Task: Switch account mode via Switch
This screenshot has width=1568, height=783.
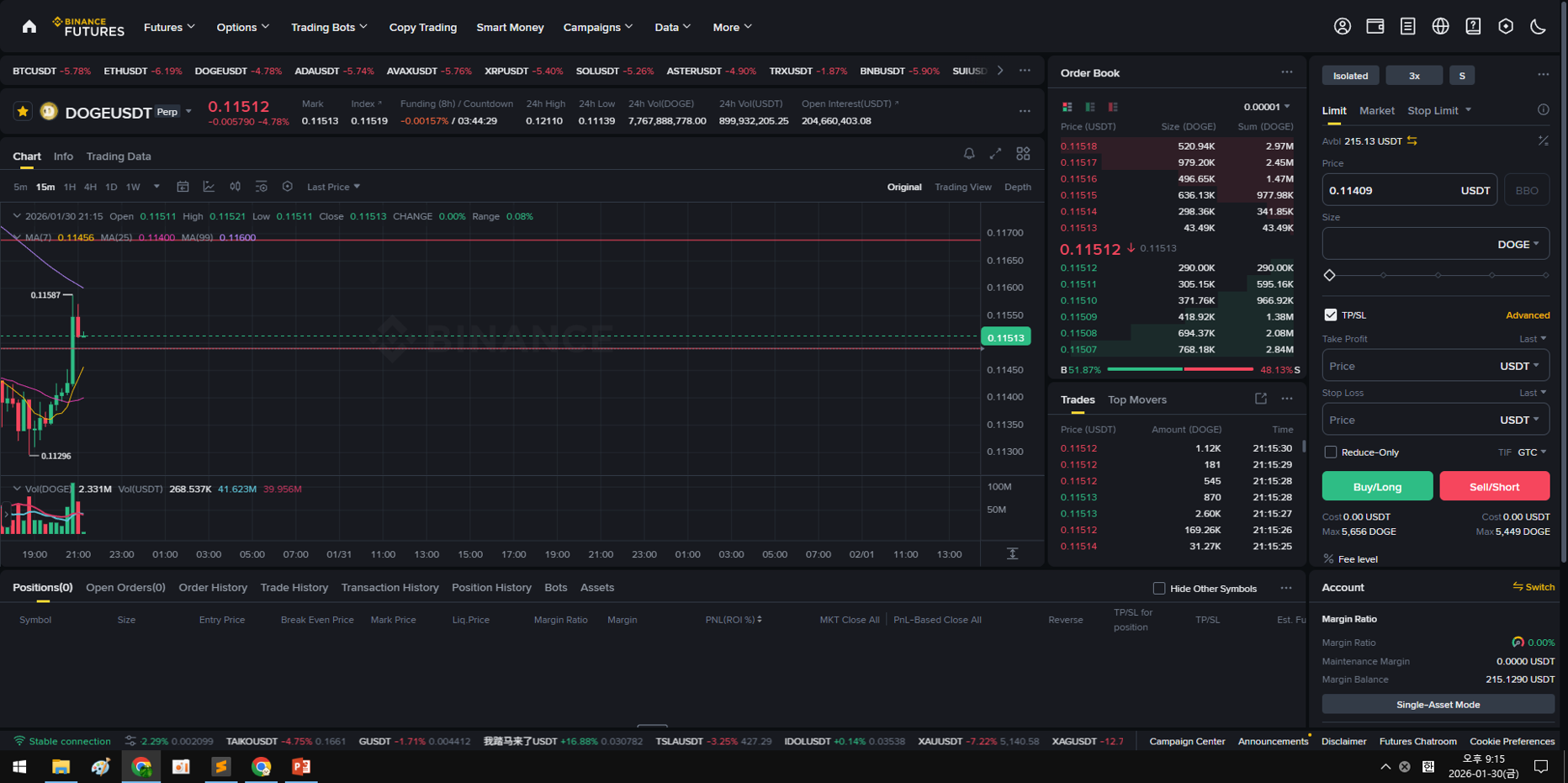Action: pyautogui.click(x=1534, y=587)
